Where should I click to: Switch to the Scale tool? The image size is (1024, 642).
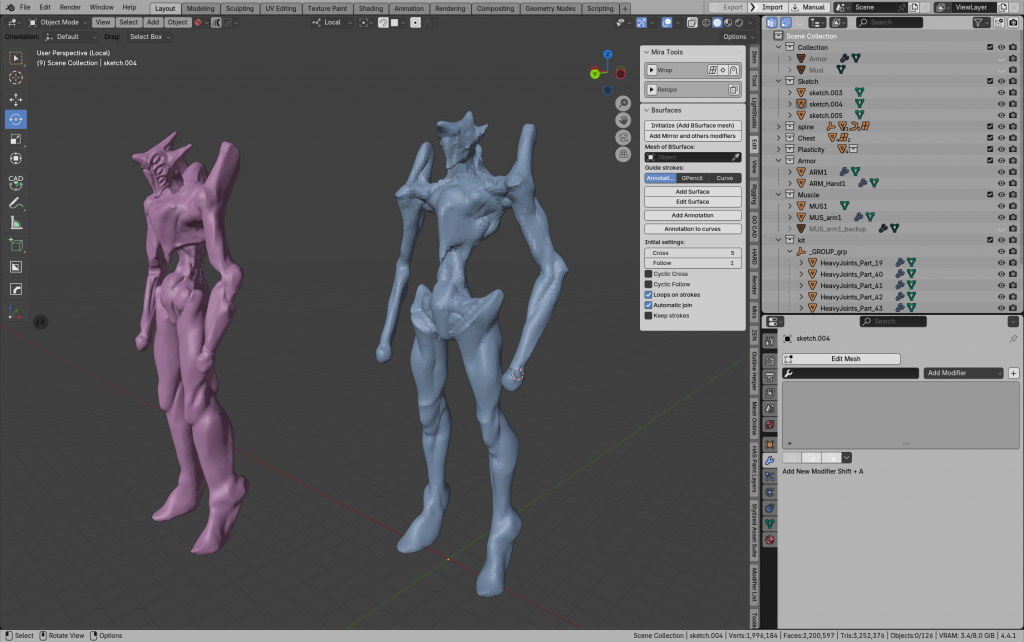[x=16, y=139]
